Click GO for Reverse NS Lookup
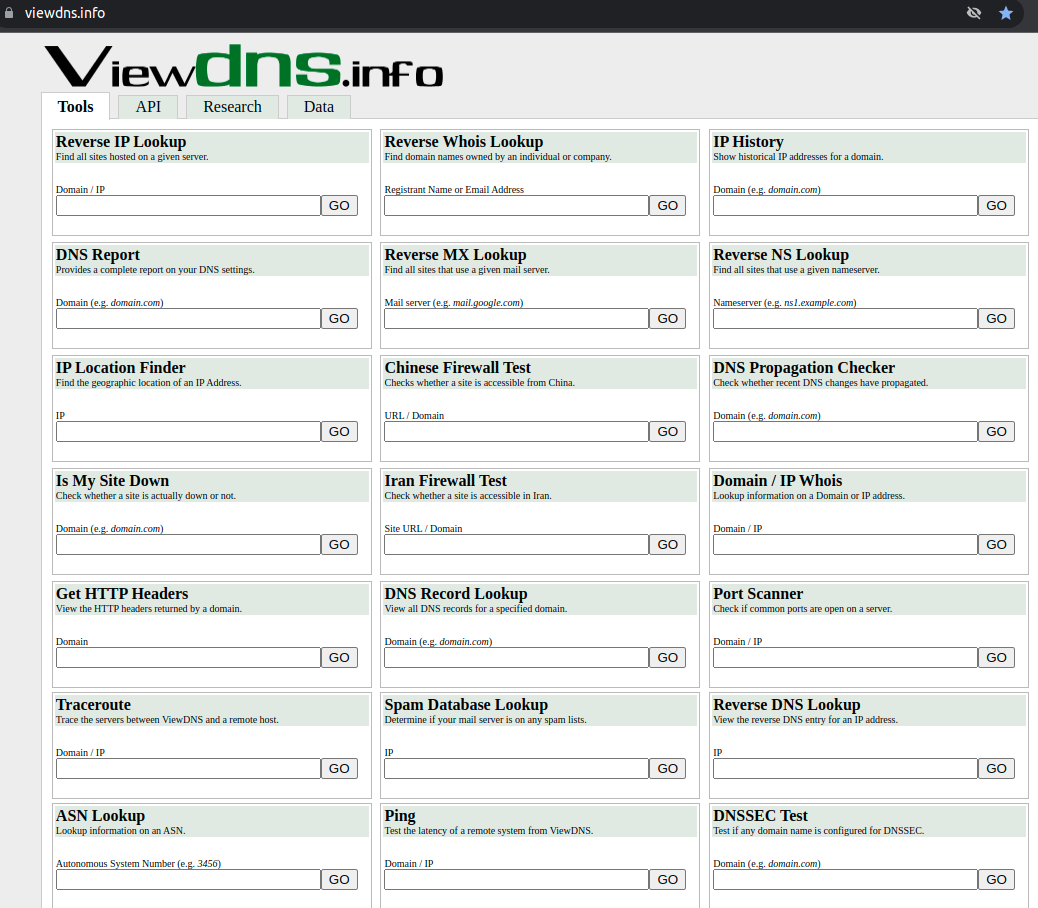The image size is (1038, 908). (996, 318)
